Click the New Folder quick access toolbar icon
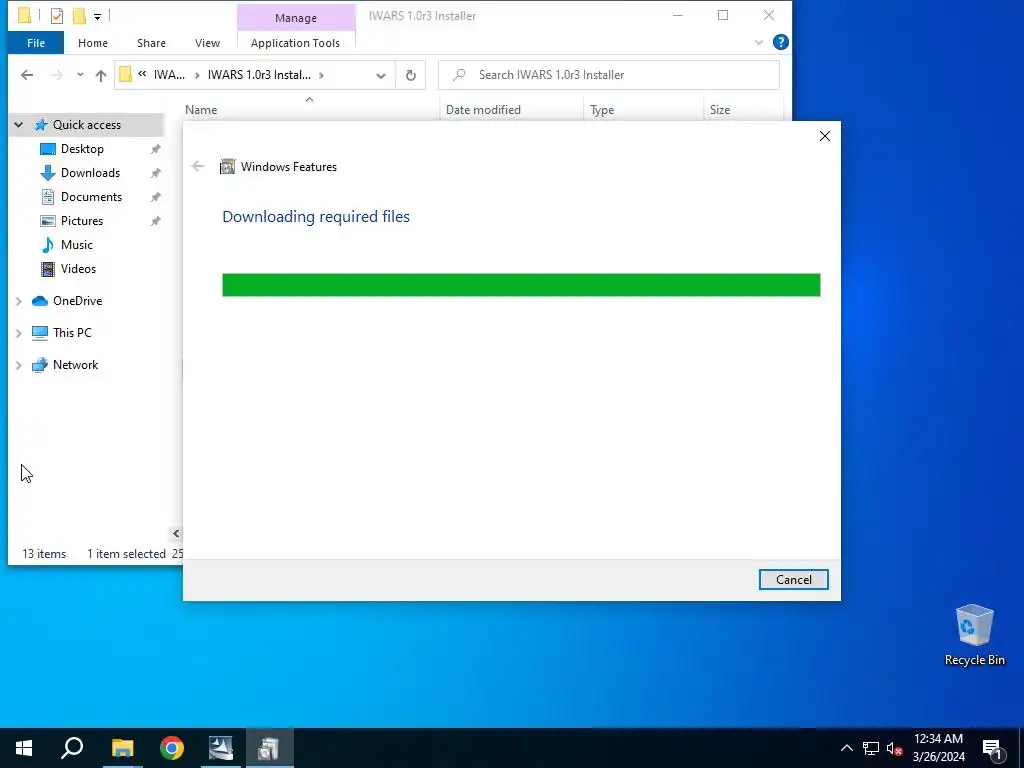This screenshot has width=1024, height=768. [x=79, y=16]
